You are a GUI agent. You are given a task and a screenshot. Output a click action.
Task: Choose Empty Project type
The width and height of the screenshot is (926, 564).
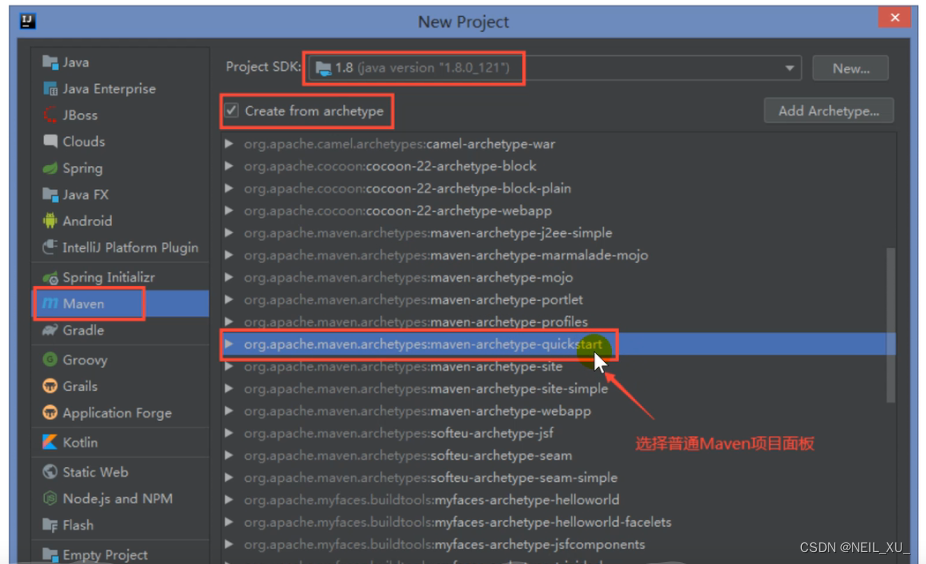click(x=120, y=554)
